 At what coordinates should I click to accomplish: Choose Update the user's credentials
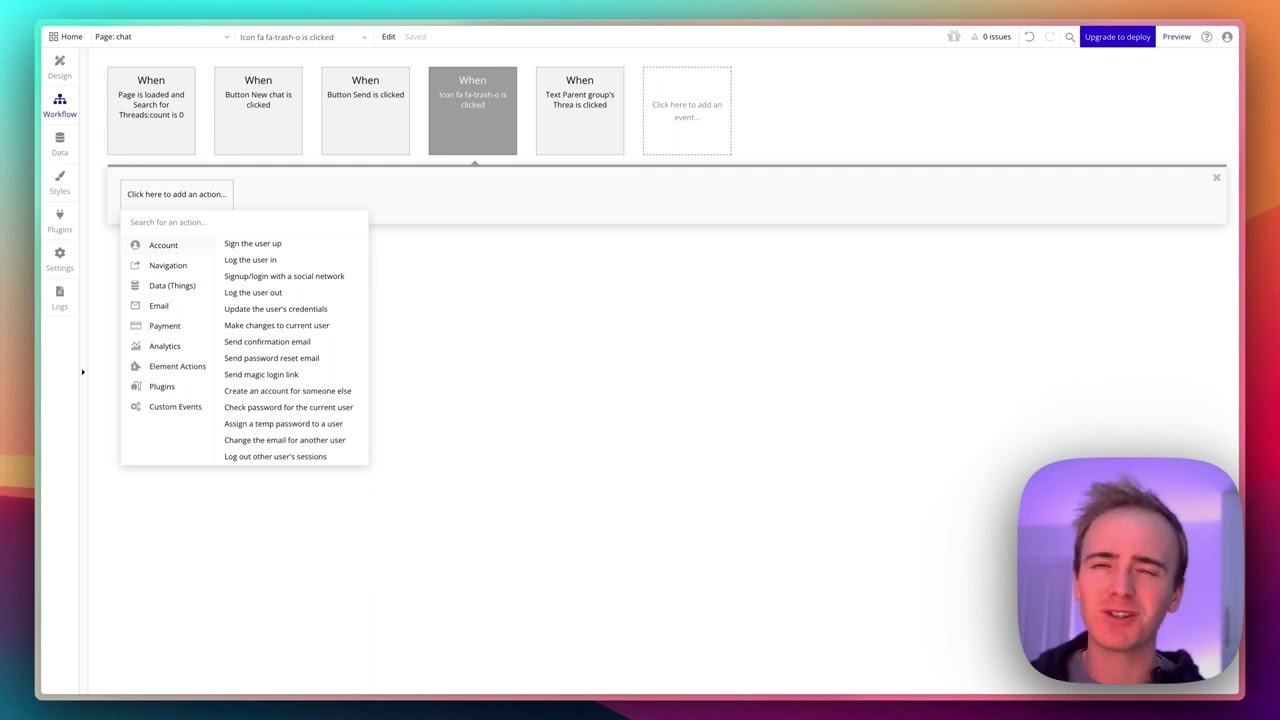276,309
